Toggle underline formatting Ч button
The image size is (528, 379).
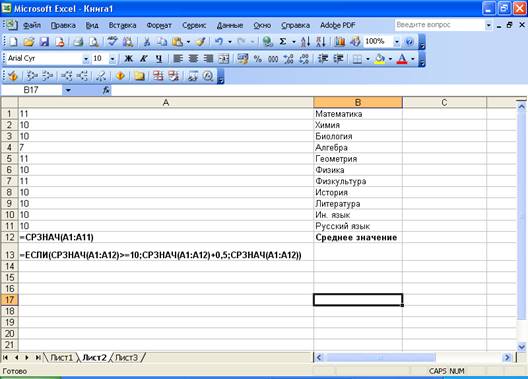[159, 59]
